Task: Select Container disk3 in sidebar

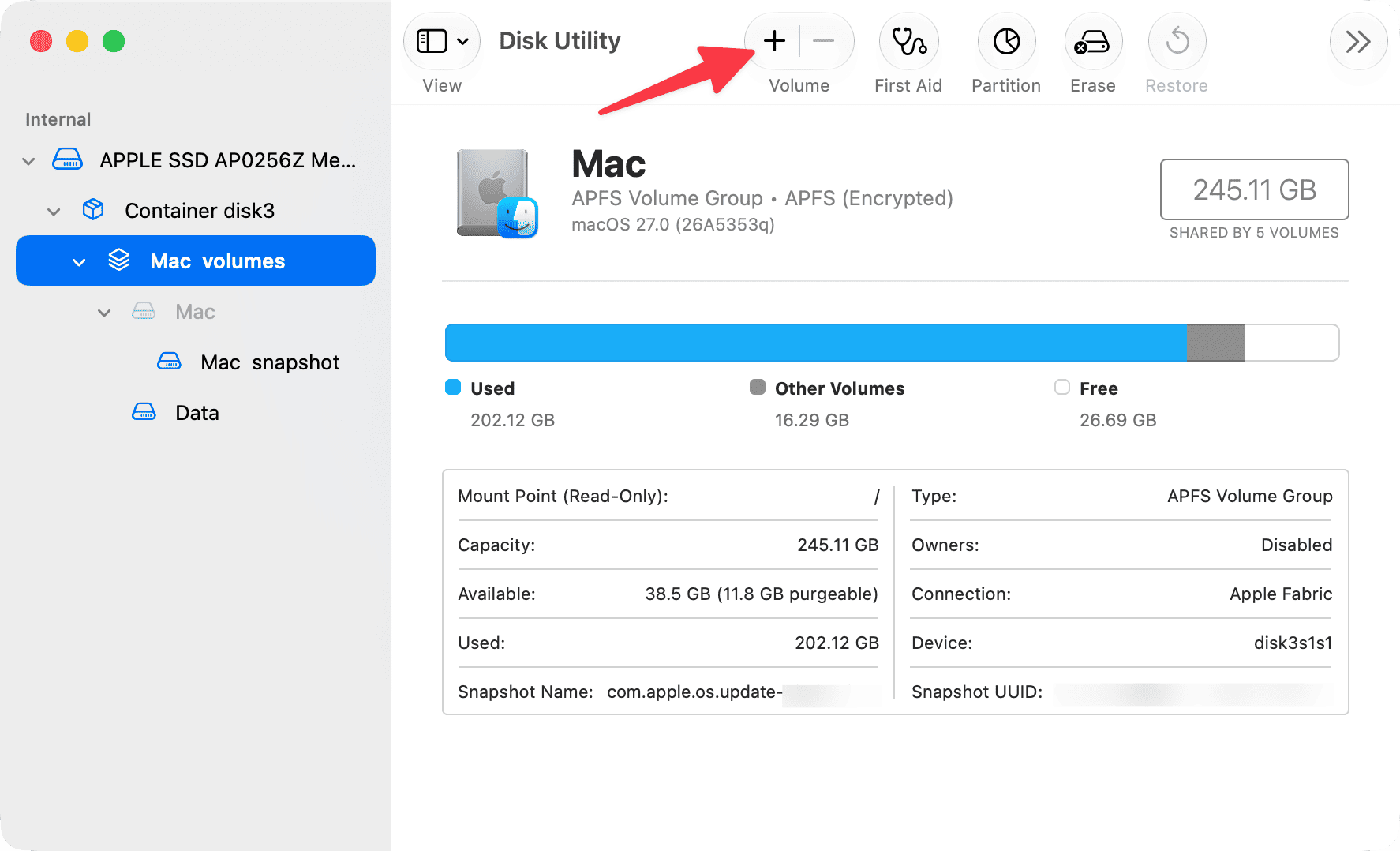Action: click(200, 211)
